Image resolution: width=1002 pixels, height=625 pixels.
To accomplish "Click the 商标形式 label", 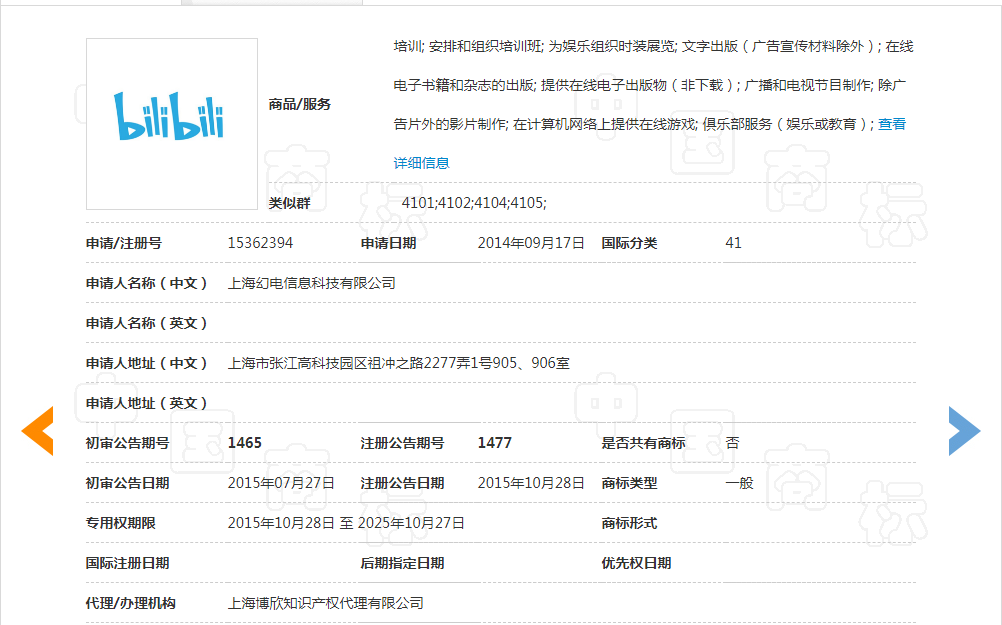I will pos(629,523).
